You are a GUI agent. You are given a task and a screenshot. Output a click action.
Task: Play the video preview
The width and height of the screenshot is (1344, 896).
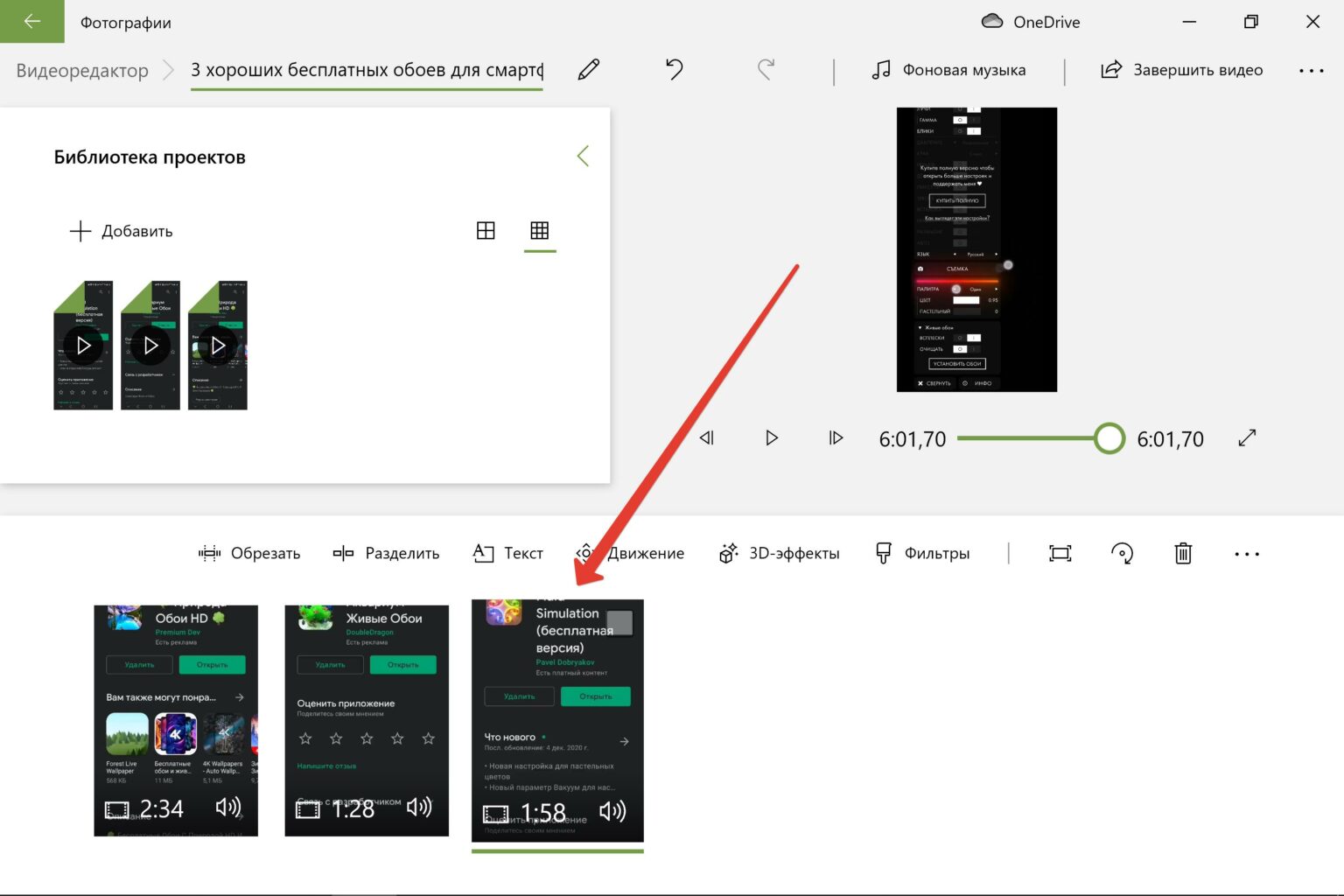click(771, 437)
